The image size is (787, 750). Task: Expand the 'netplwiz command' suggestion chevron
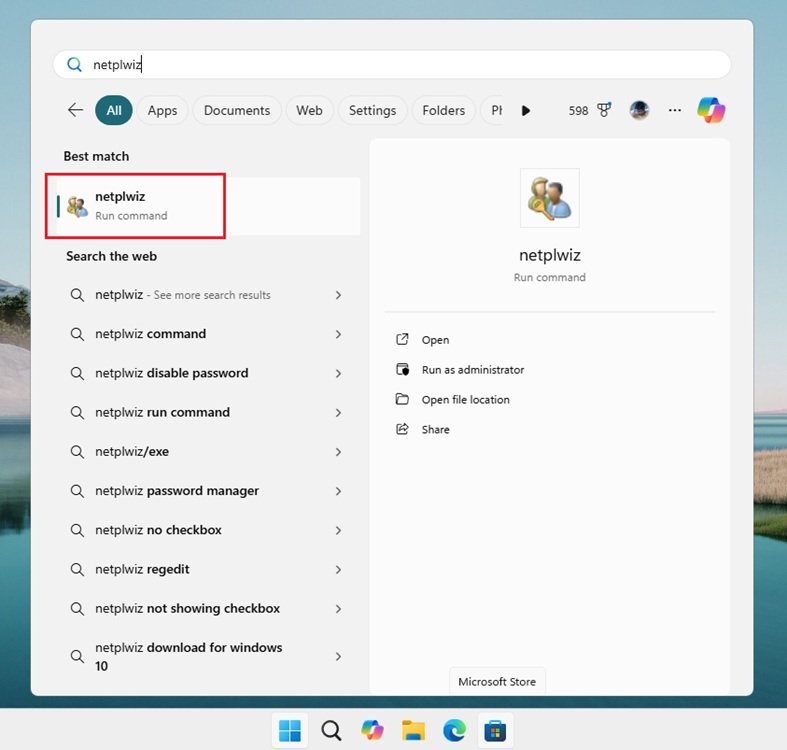pos(338,334)
